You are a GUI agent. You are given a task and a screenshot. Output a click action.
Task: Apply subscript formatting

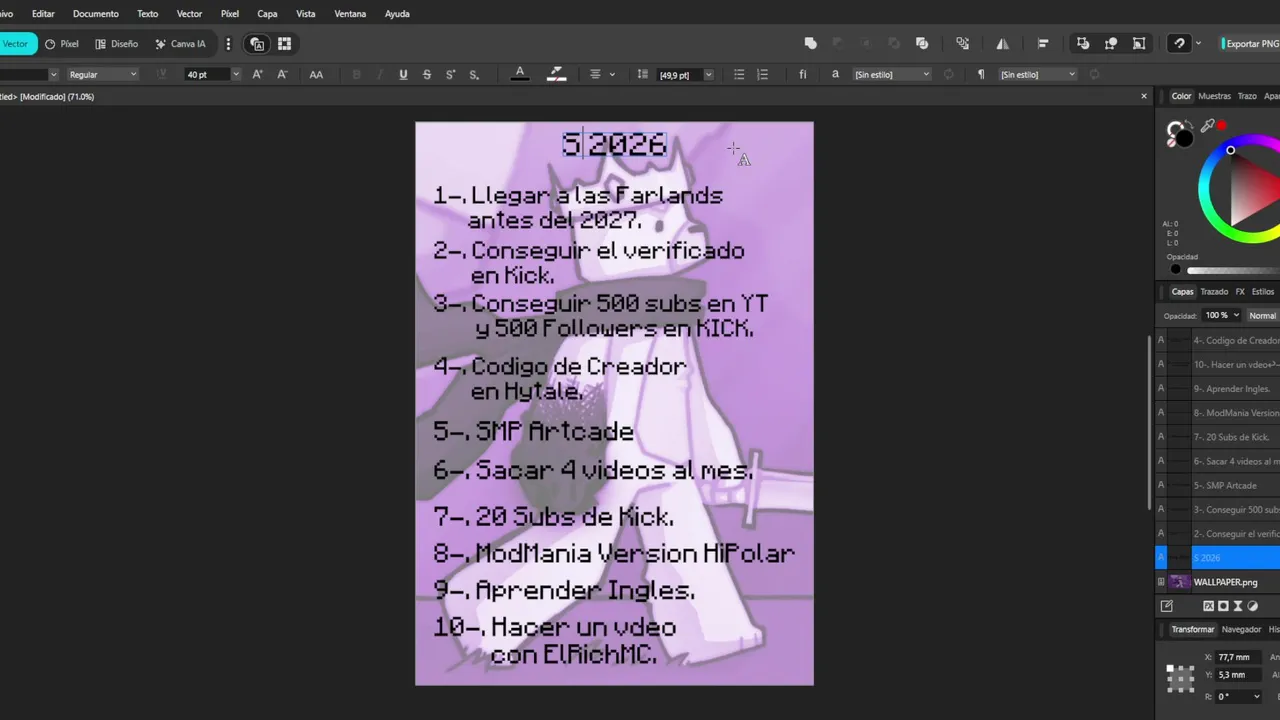474,74
